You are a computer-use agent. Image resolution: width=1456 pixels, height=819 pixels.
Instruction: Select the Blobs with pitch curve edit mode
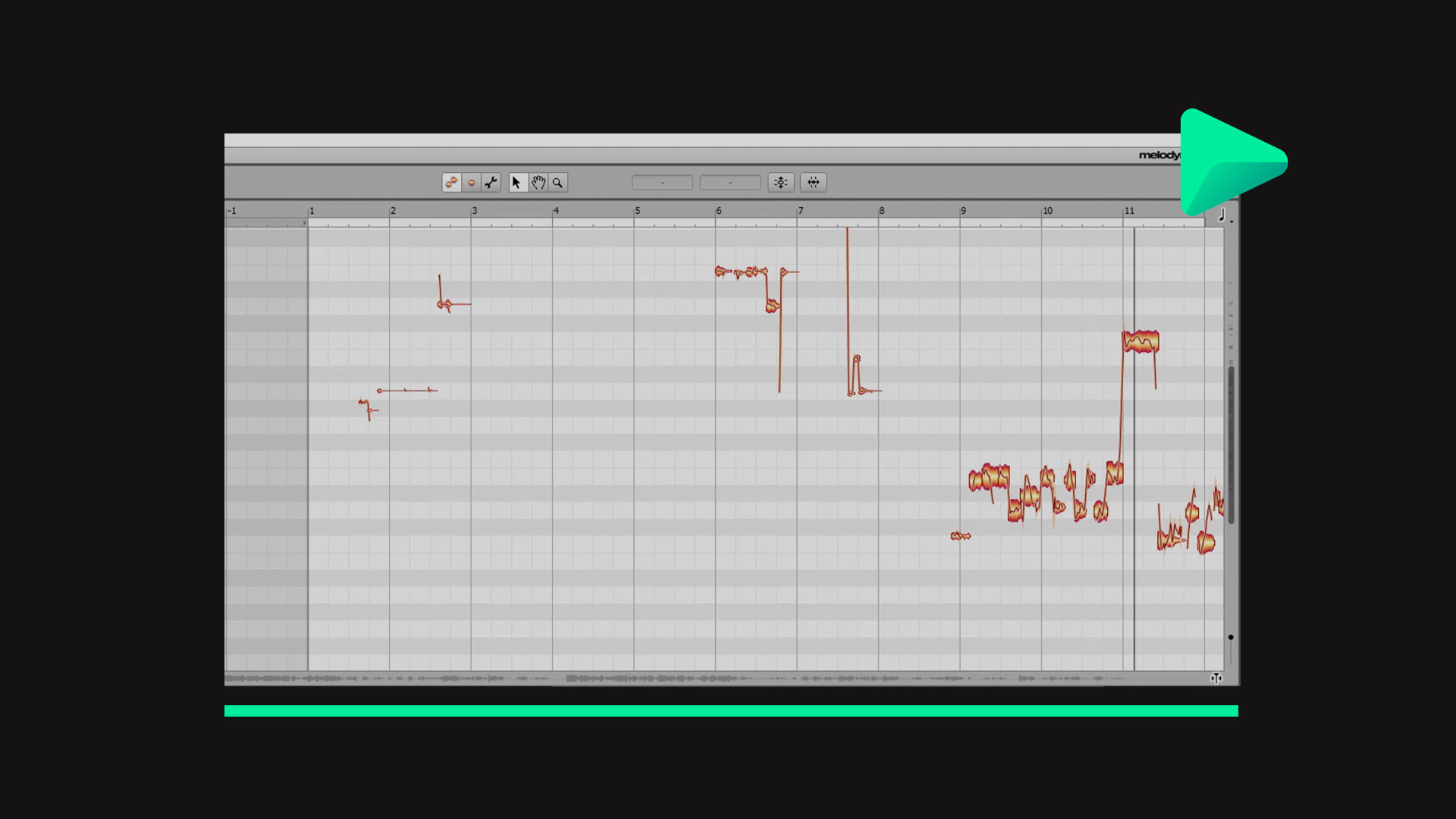451,182
